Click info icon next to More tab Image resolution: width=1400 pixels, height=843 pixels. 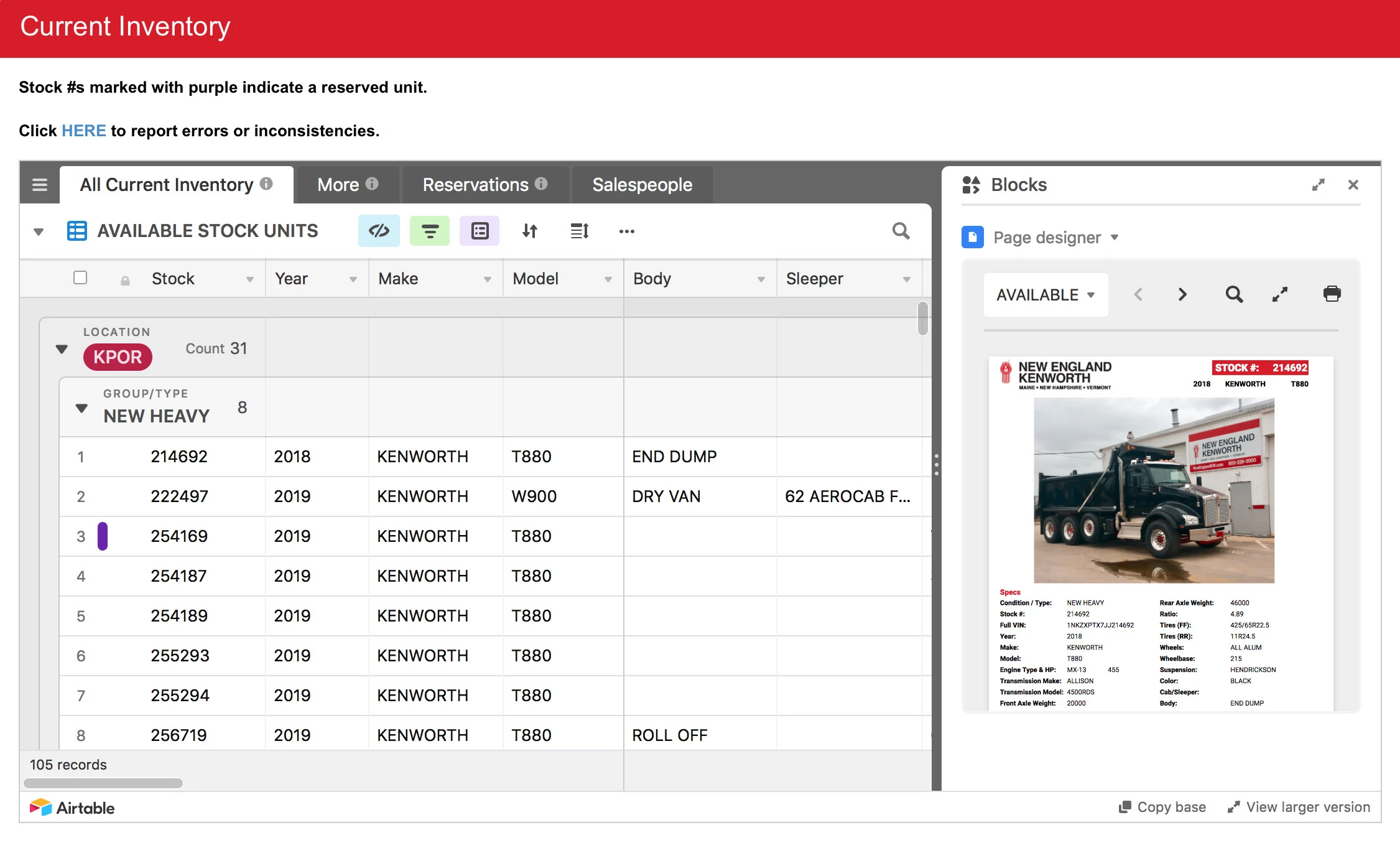(372, 184)
